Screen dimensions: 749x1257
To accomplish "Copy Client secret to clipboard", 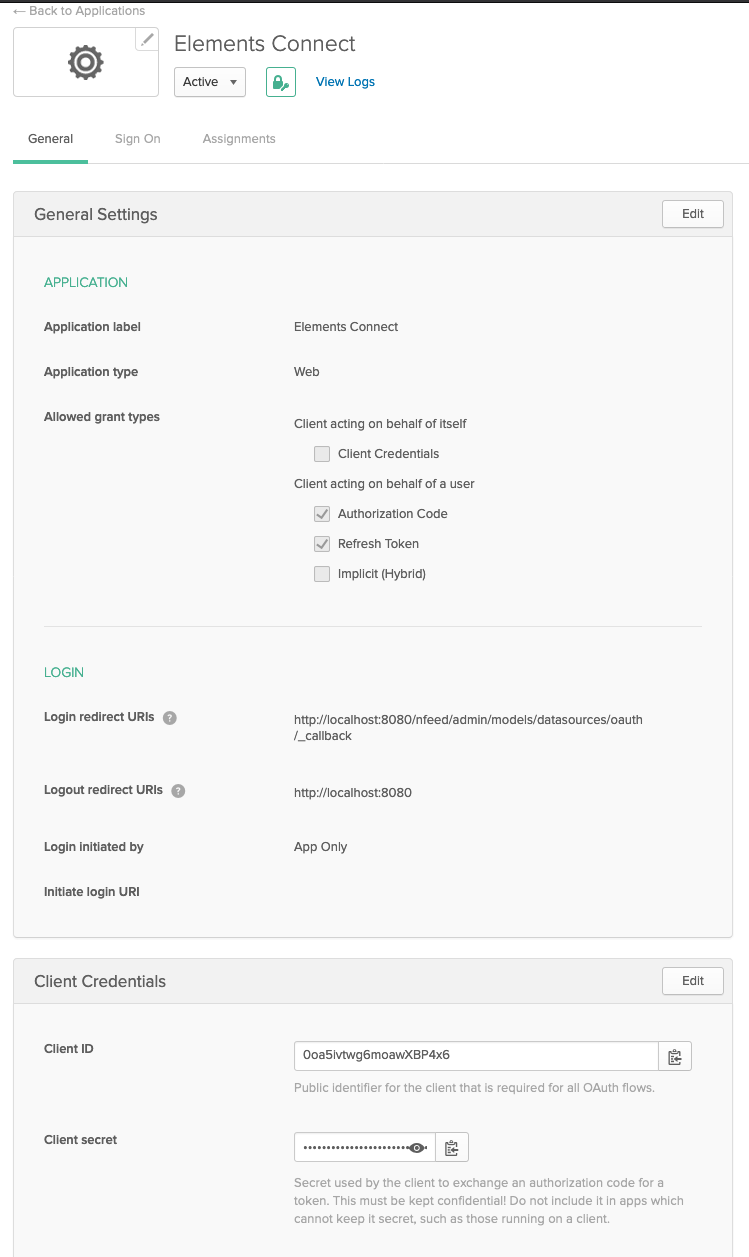I will (452, 1147).
